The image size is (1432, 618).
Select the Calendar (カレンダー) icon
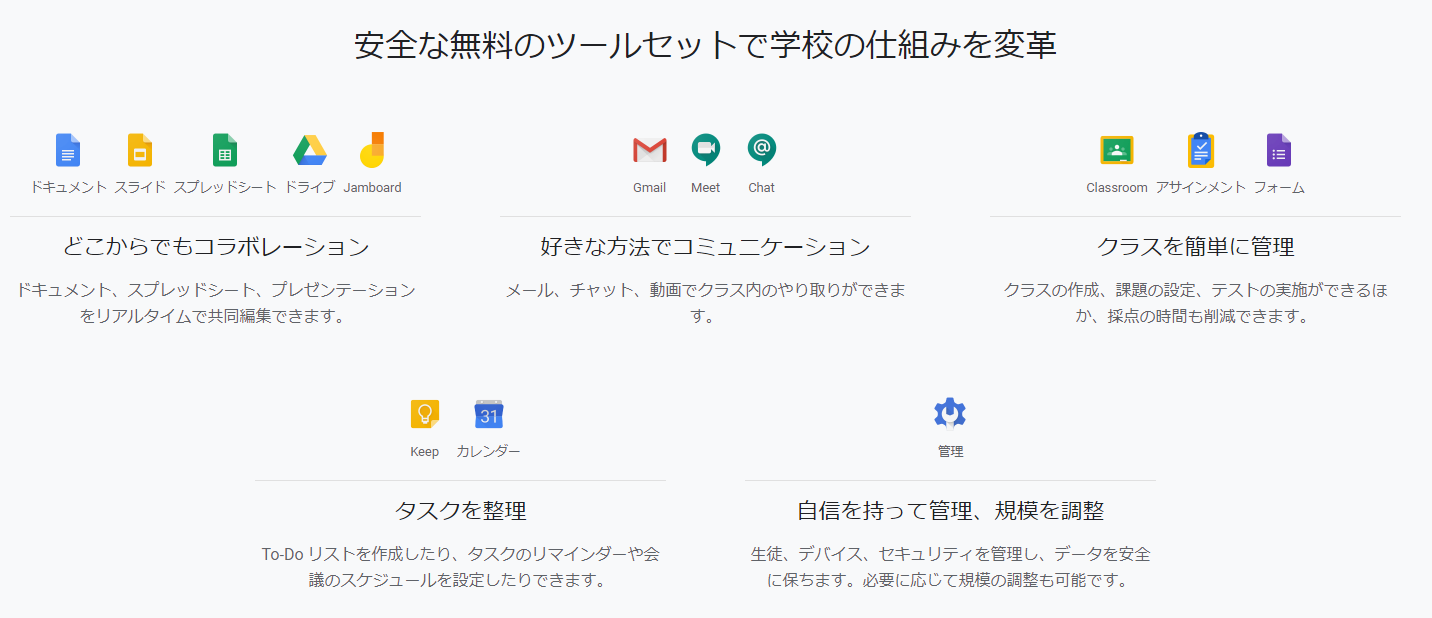pyautogui.click(x=489, y=414)
